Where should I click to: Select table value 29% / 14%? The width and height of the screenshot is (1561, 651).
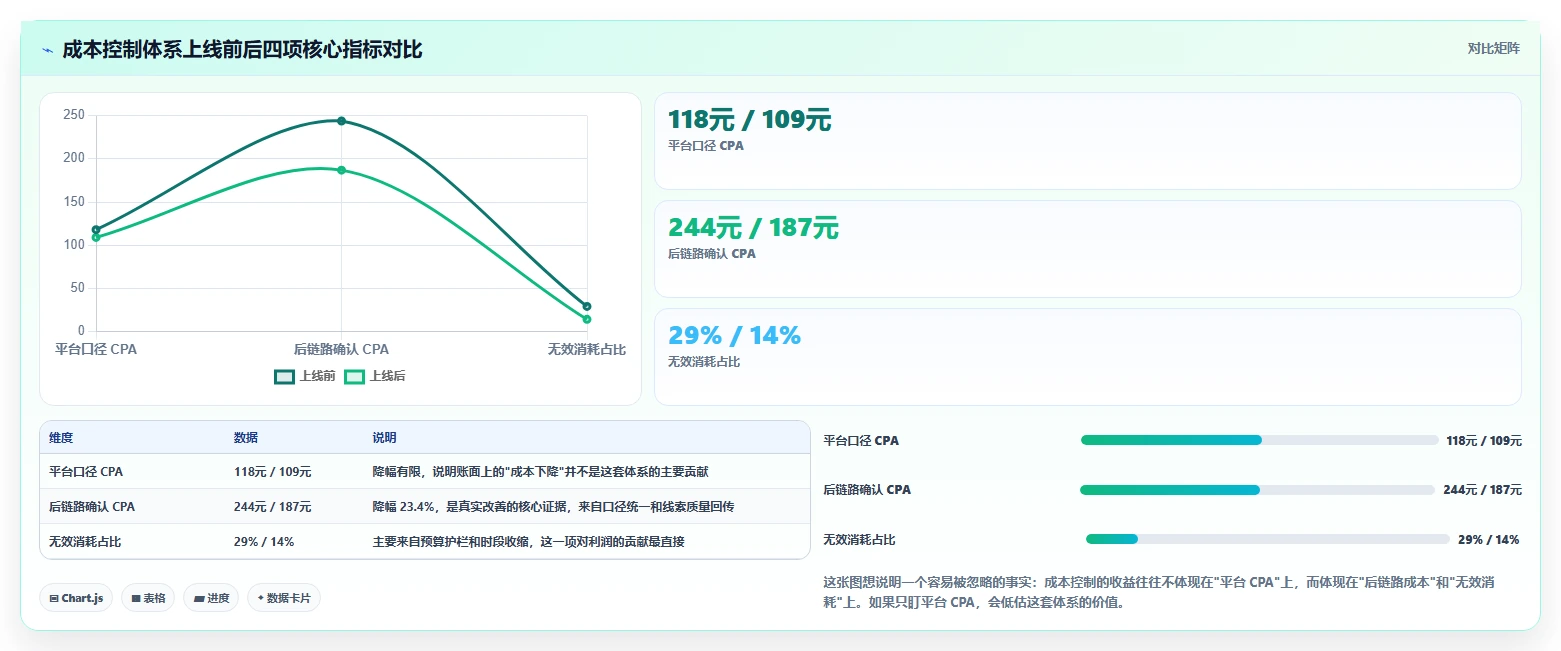[x=264, y=541]
